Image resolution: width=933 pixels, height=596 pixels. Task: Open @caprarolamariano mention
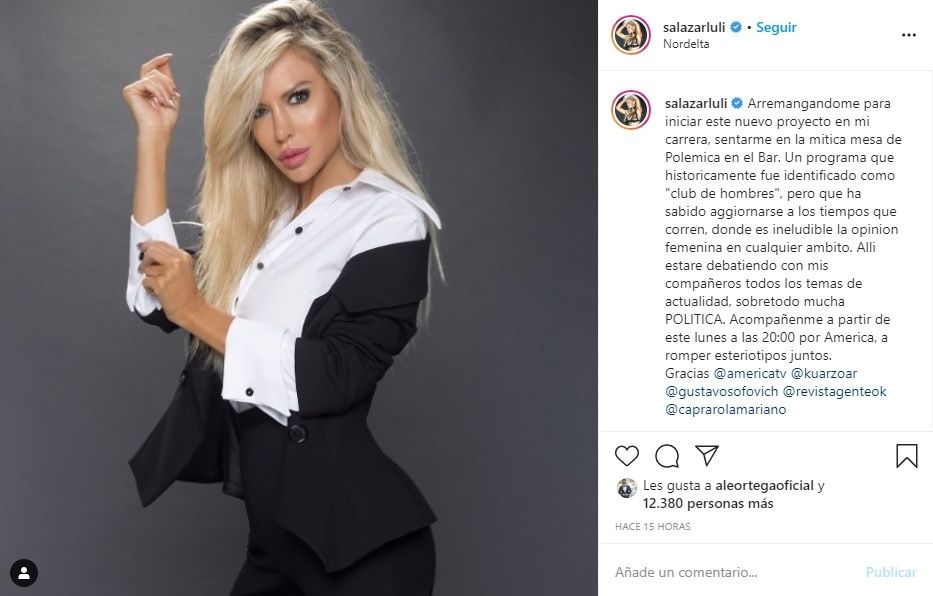coord(726,409)
